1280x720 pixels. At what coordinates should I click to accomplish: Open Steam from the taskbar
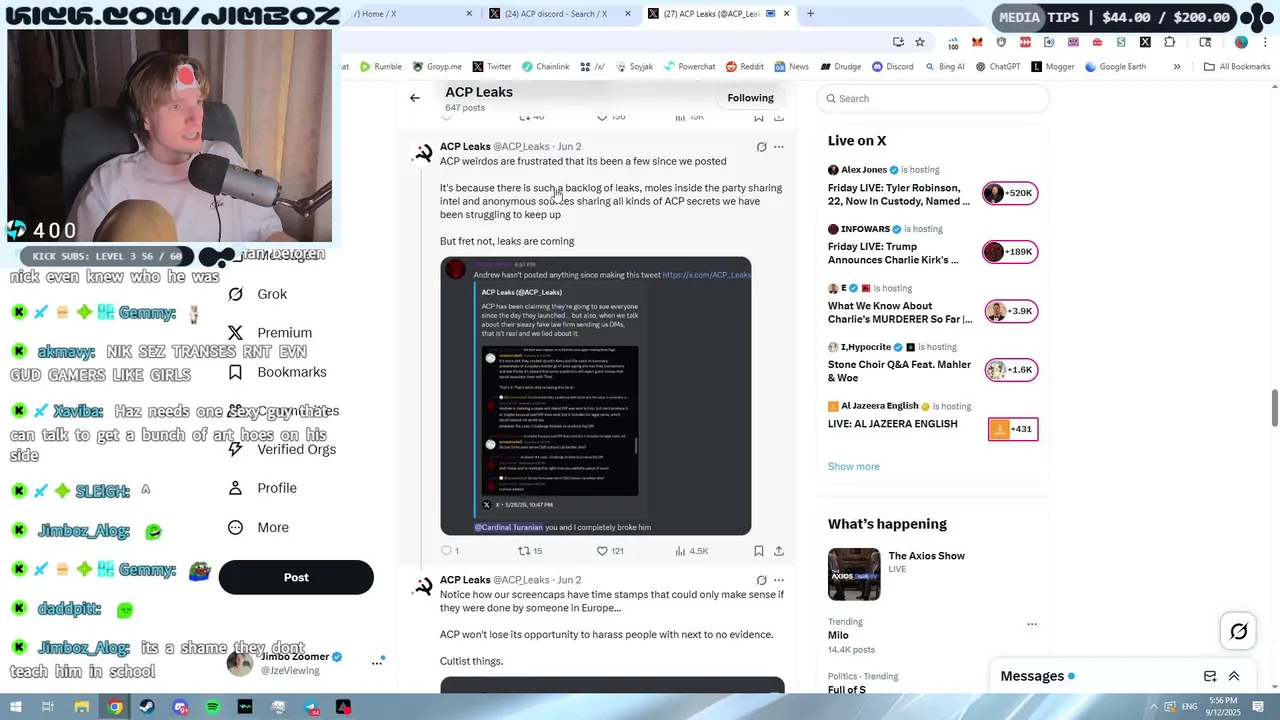coord(148,707)
